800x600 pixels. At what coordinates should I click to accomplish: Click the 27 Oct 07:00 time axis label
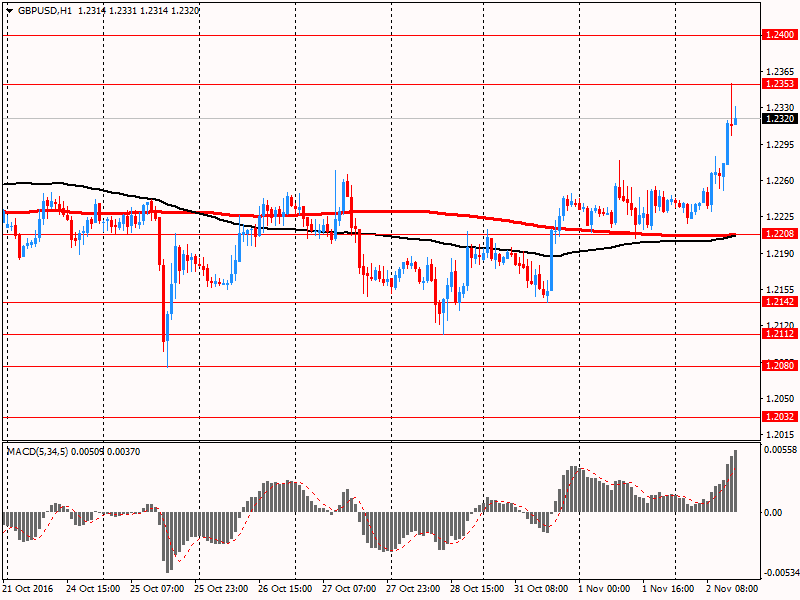(349, 589)
